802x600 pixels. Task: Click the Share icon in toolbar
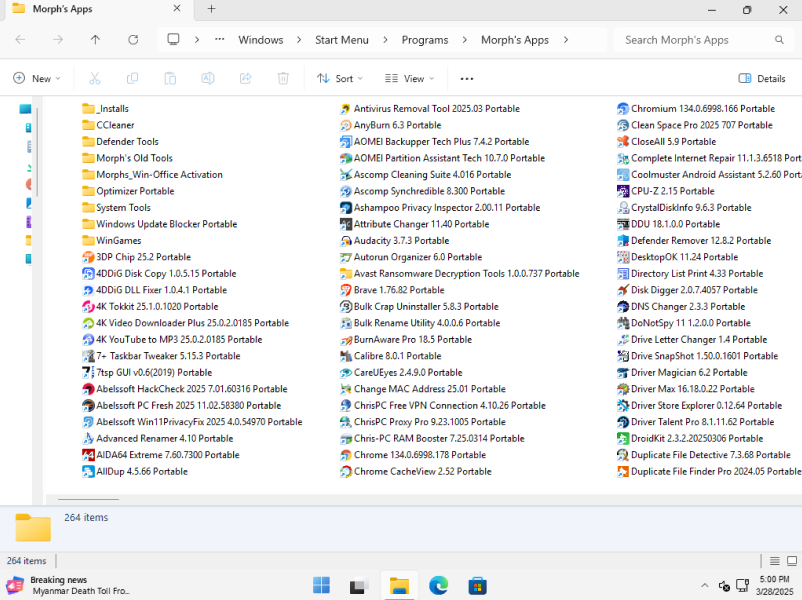pyautogui.click(x=246, y=78)
